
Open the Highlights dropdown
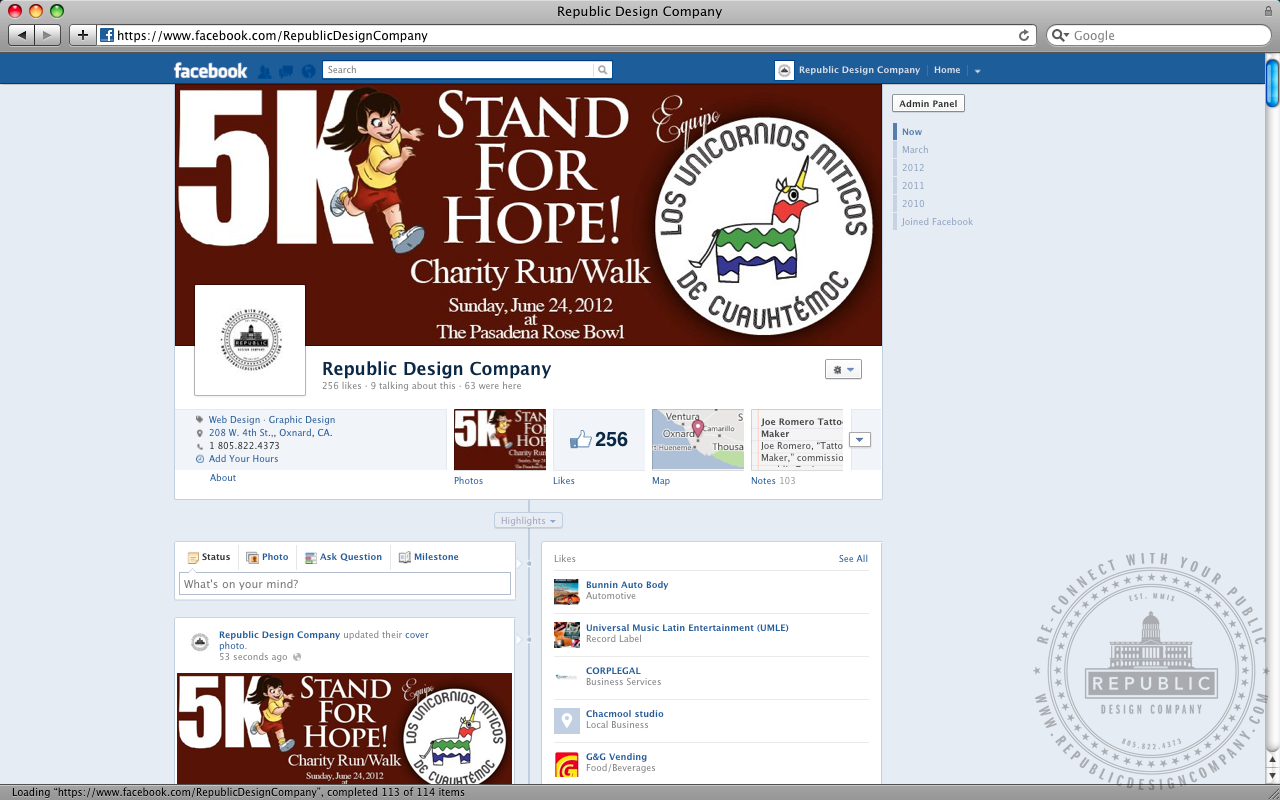(528, 521)
